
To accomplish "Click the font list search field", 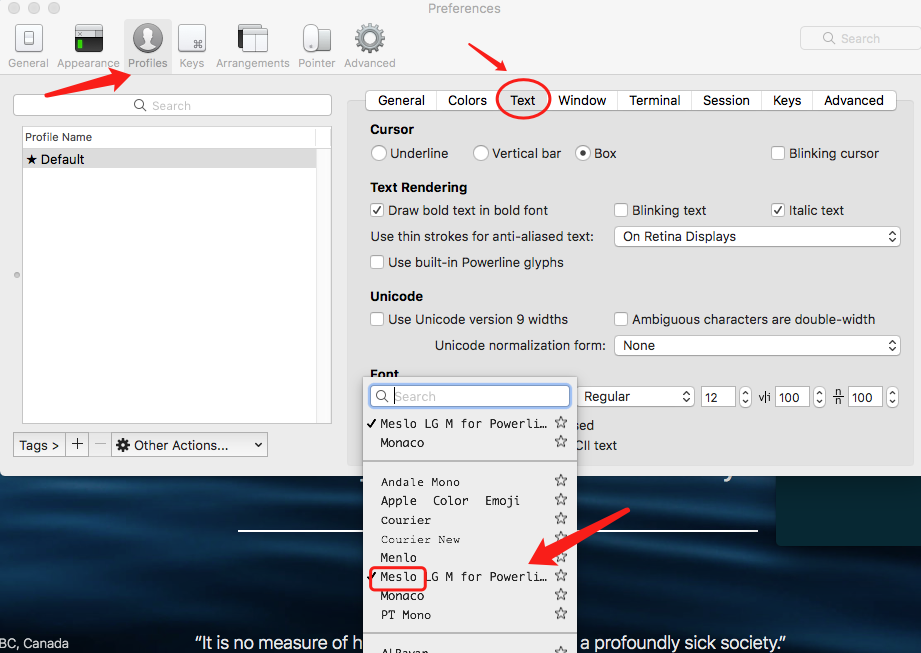I will [470, 396].
